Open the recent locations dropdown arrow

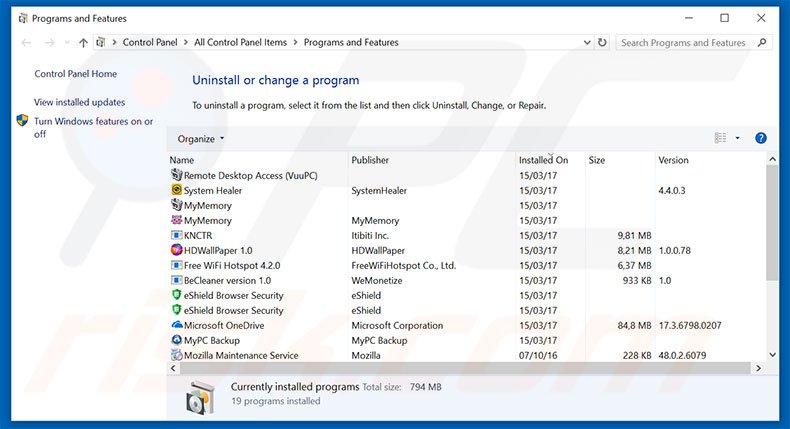pyautogui.click(x=67, y=43)
